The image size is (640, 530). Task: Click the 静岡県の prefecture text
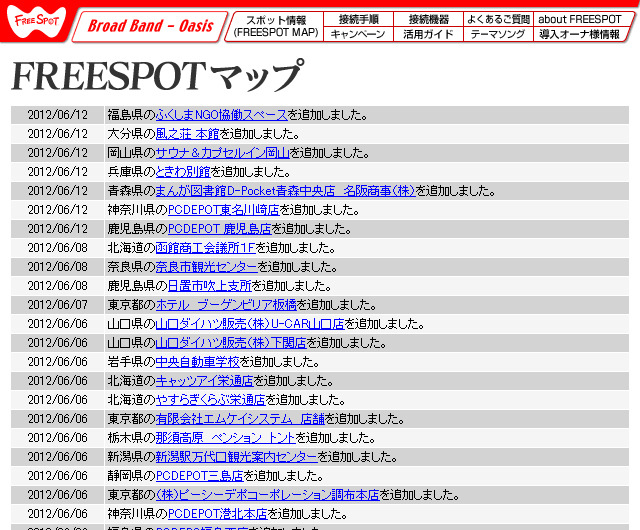tap(131, 475)
